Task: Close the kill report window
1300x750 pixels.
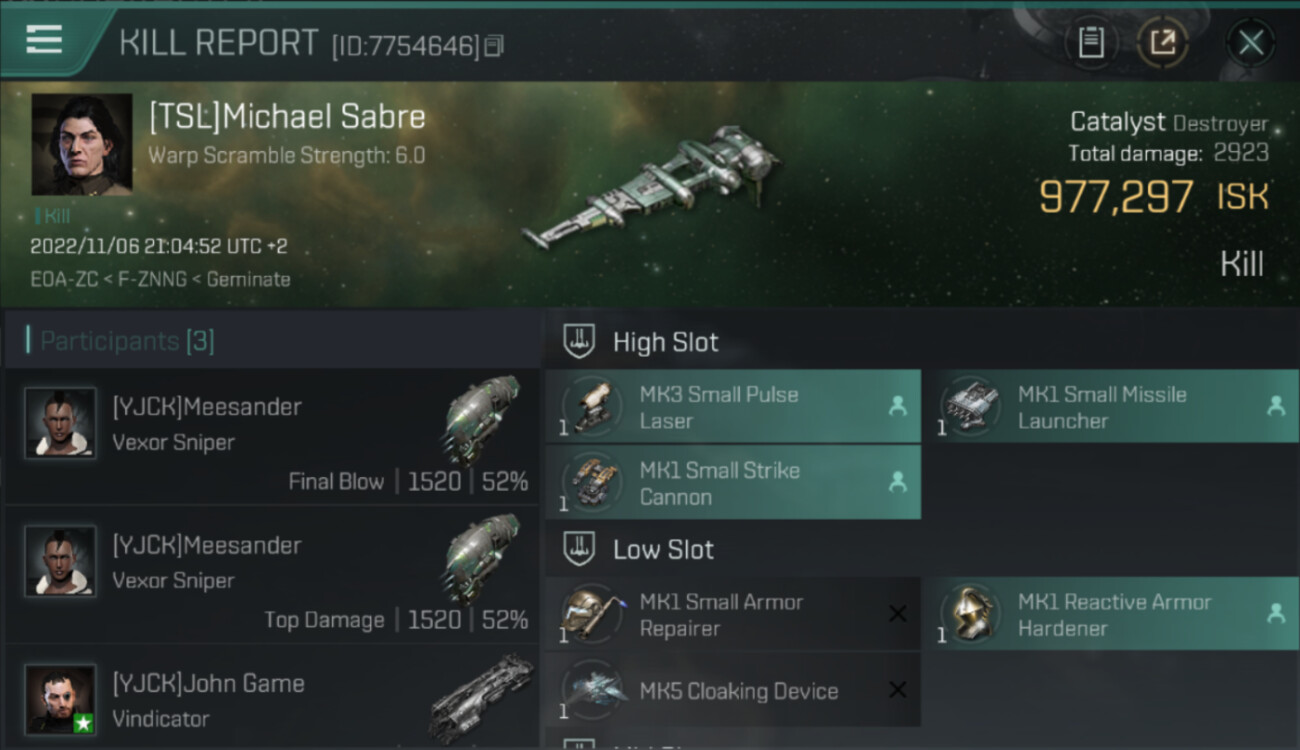Action: tap(1251, 42)
